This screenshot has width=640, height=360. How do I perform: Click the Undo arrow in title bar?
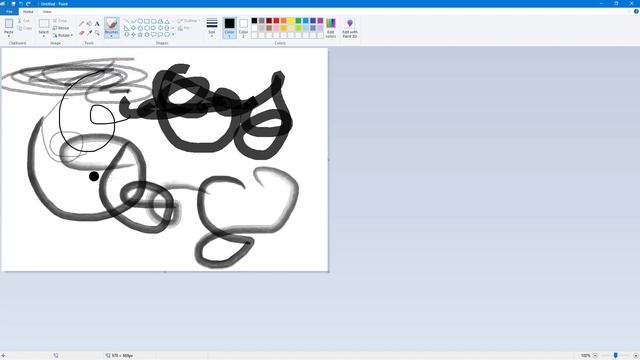[21, 4]
